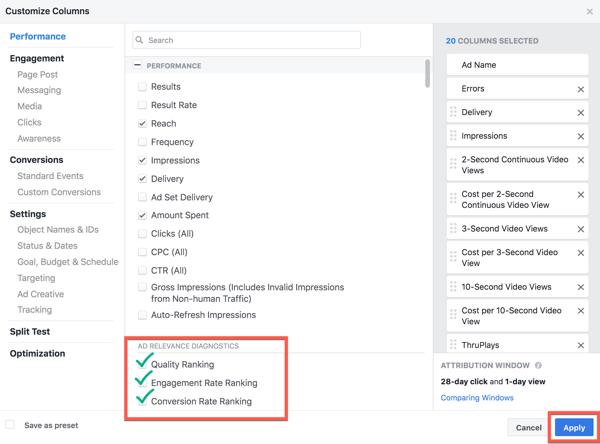Remove Cost per 3-Second Video View column
This screenshot has width=600, height=444.
580,253
